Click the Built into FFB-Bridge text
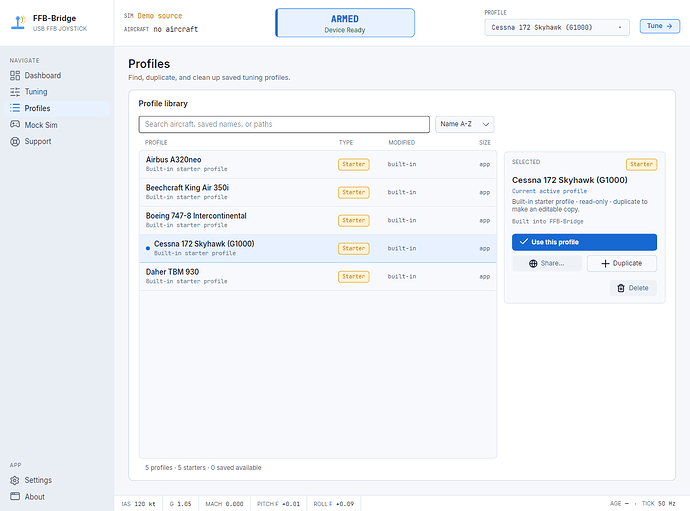The image size is (690, 511). [x=547, y=221]
